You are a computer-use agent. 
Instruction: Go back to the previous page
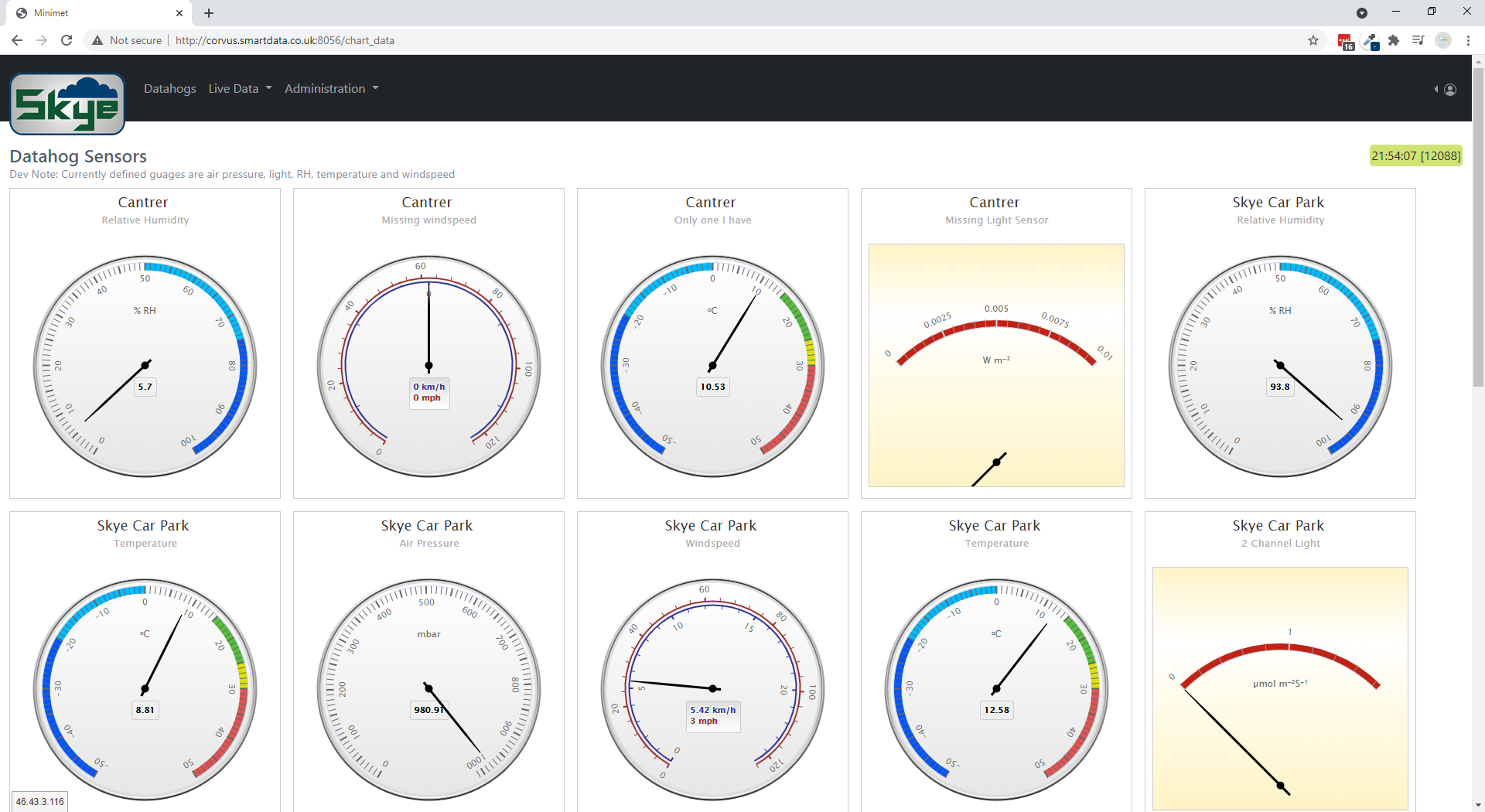click(17, 40)
